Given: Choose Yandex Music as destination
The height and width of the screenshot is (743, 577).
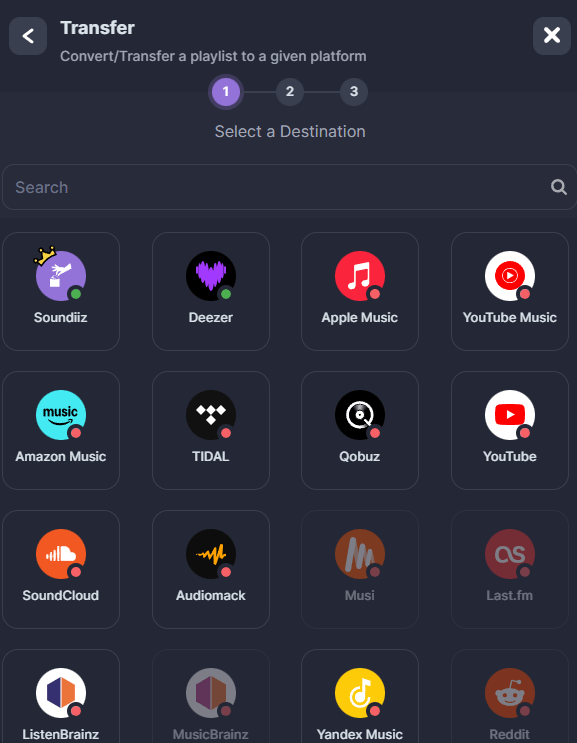Looking at the screenshot, I should tap(360, 697).
